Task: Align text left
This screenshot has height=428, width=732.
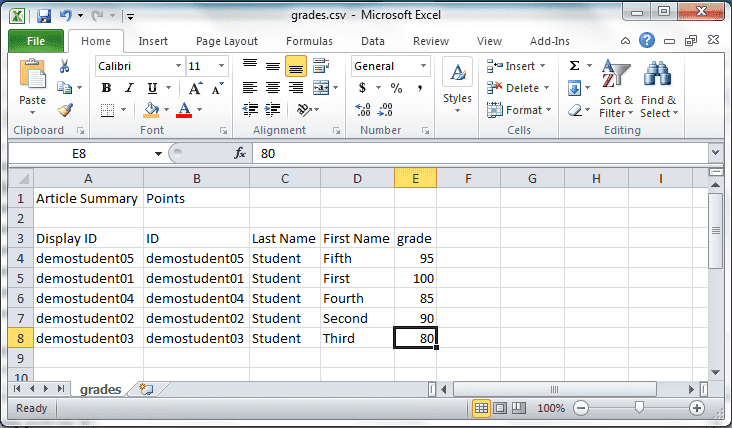Action: 250,87
